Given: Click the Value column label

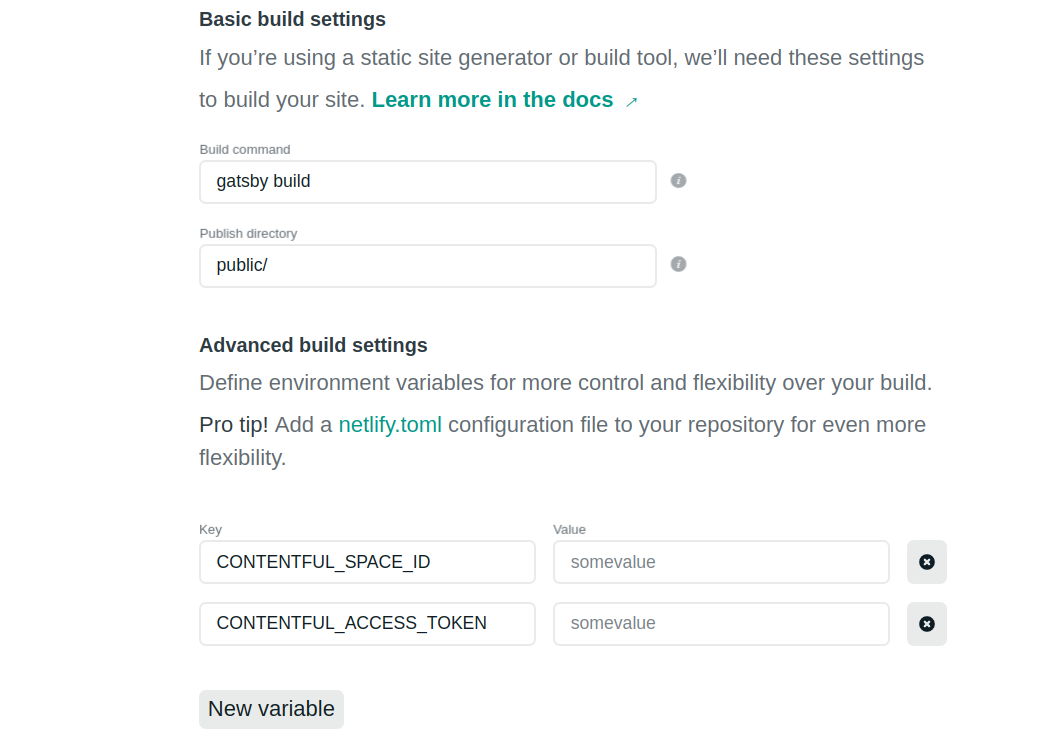Looking at the screenshot, I should point(569,530).
